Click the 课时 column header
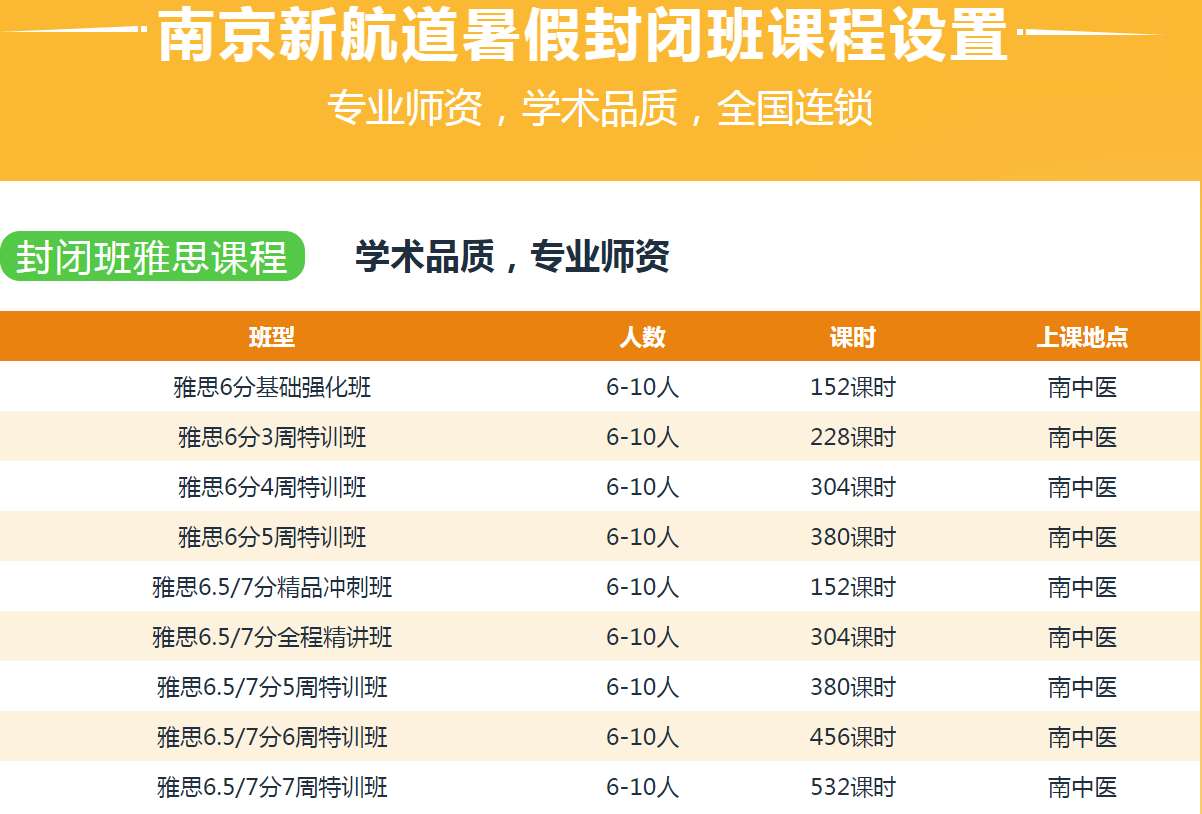Screen dimensions: 1202x814 (852, 337)
